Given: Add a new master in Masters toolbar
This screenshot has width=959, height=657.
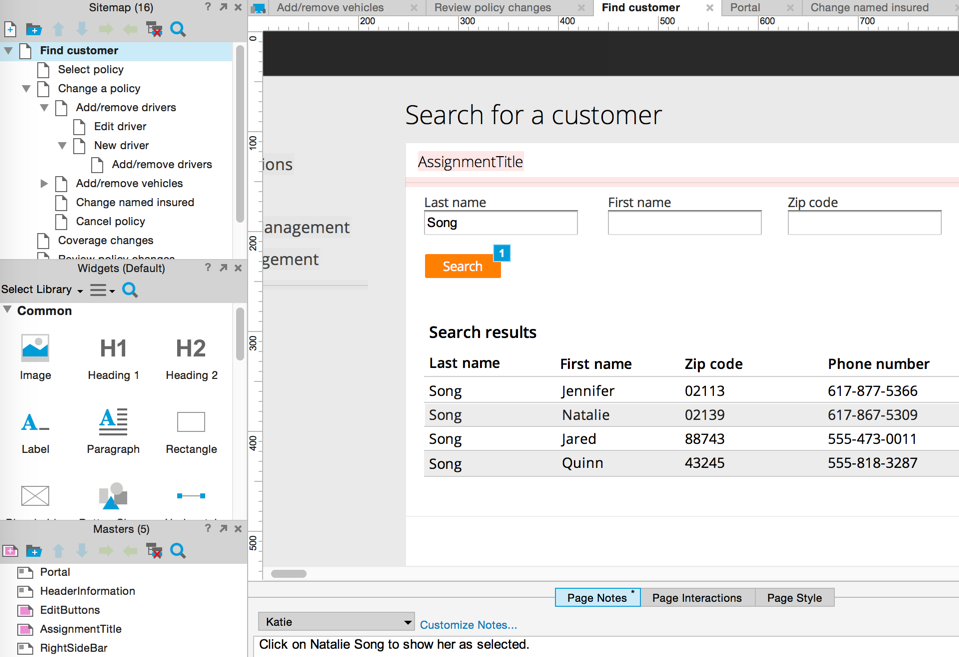Looking at the screenshot, I should [x=10, y=551].
